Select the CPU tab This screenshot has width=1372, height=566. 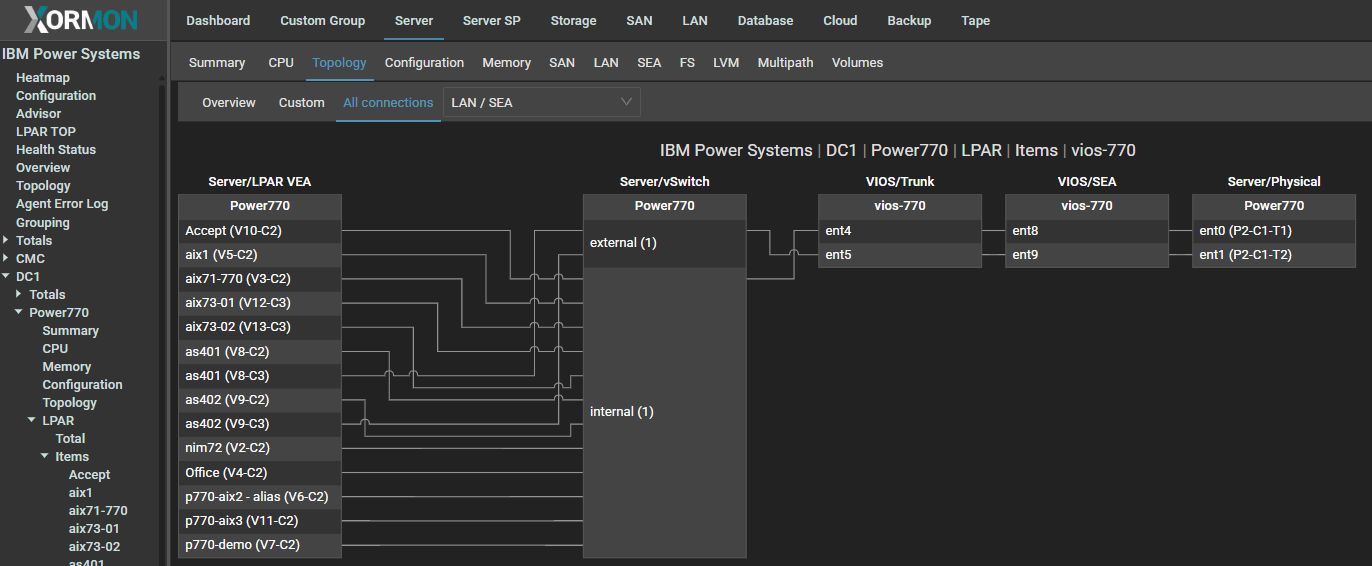tap(281, 62)
